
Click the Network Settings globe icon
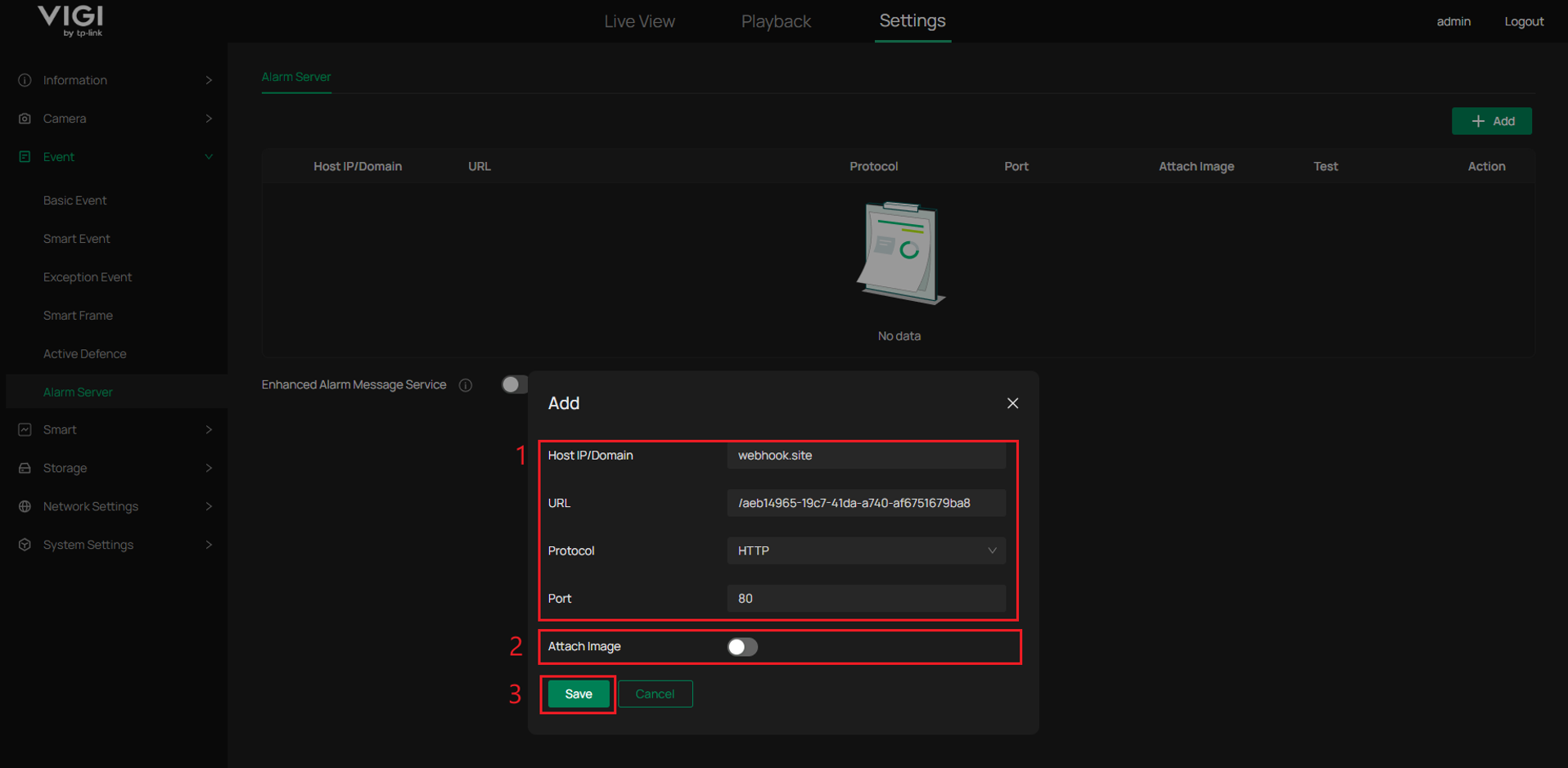pyautogui.click(x=25, y=506)
